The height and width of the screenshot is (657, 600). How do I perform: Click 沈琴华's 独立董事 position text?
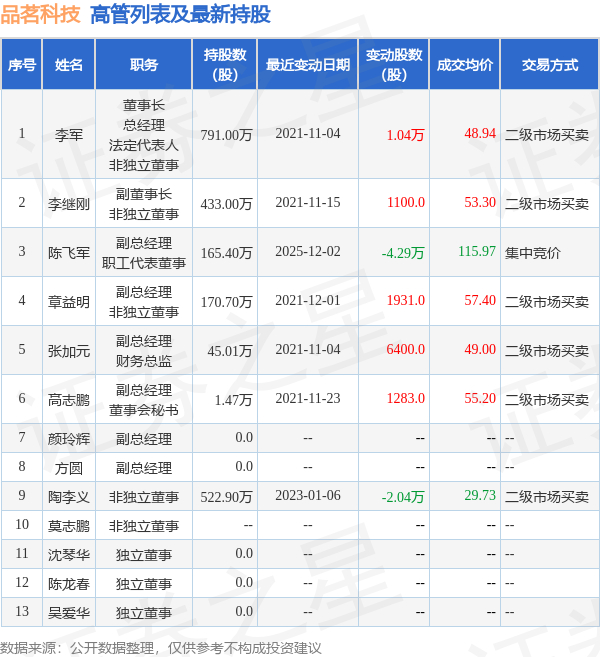click(x=144, y=555)
